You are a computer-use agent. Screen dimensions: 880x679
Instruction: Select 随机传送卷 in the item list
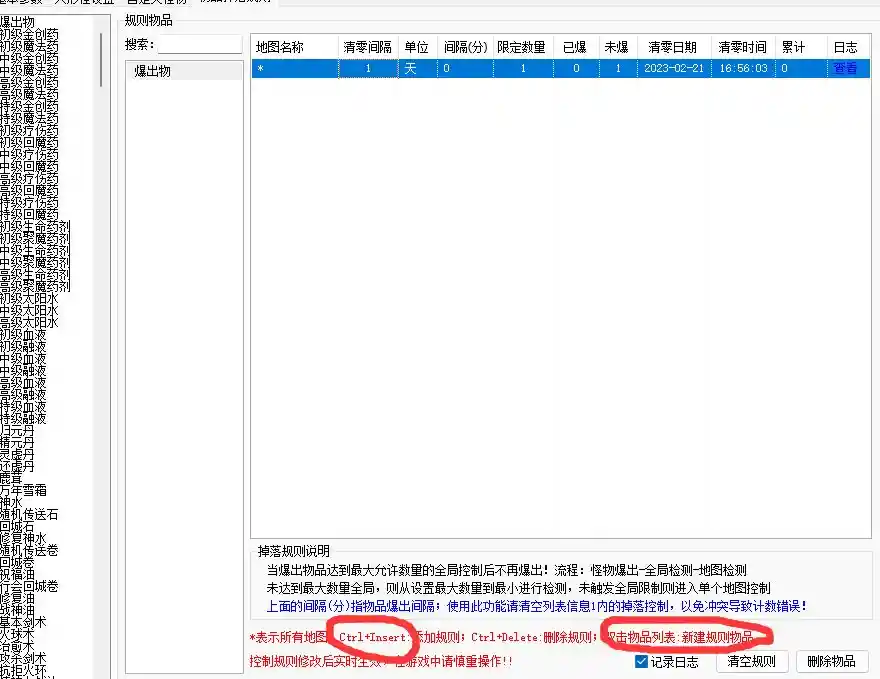tap(29, 550)
